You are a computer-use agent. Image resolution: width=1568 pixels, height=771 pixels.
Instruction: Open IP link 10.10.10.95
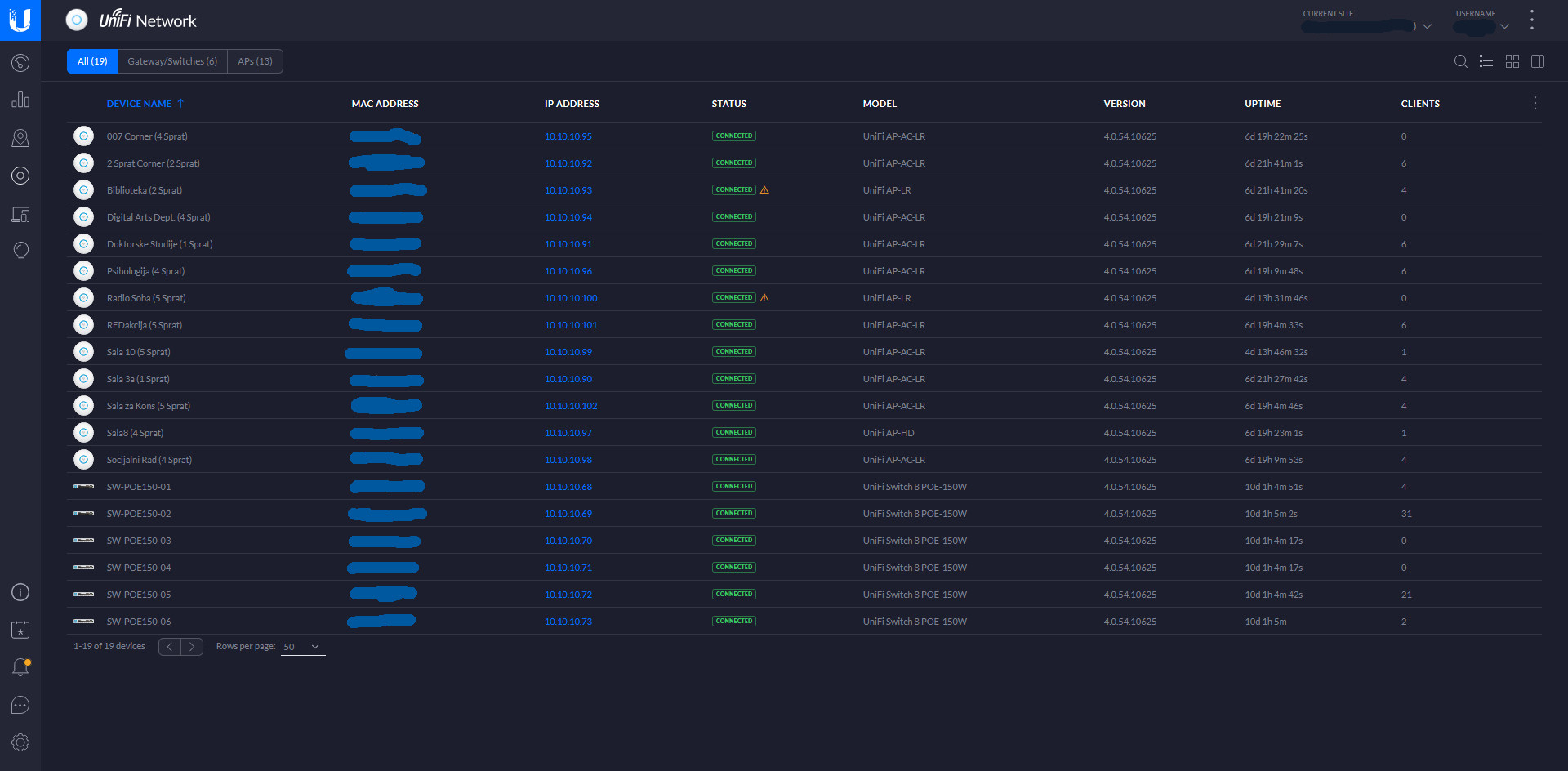tap(568, 136)
